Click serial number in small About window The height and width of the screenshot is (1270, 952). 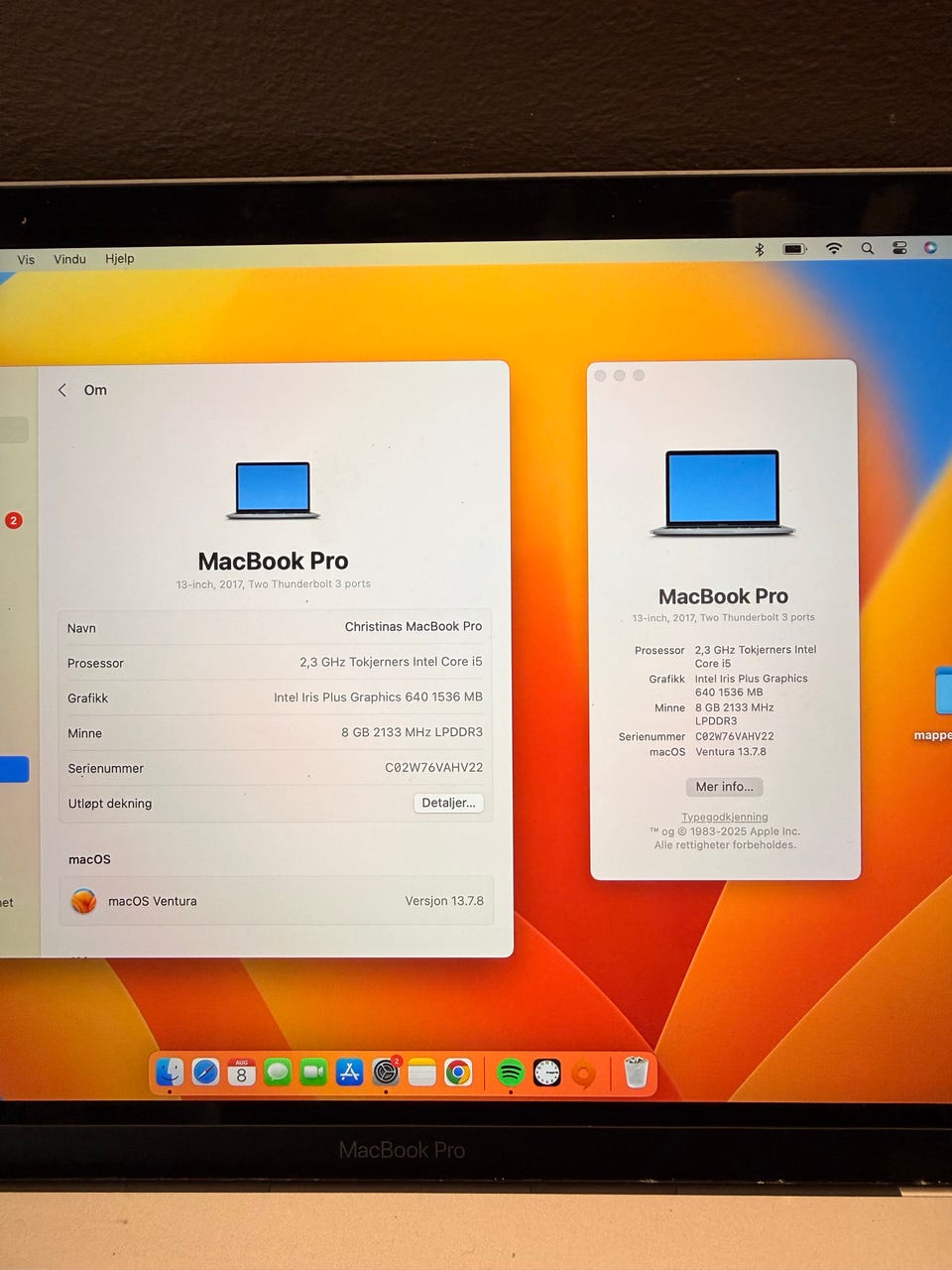coord(735,736)
